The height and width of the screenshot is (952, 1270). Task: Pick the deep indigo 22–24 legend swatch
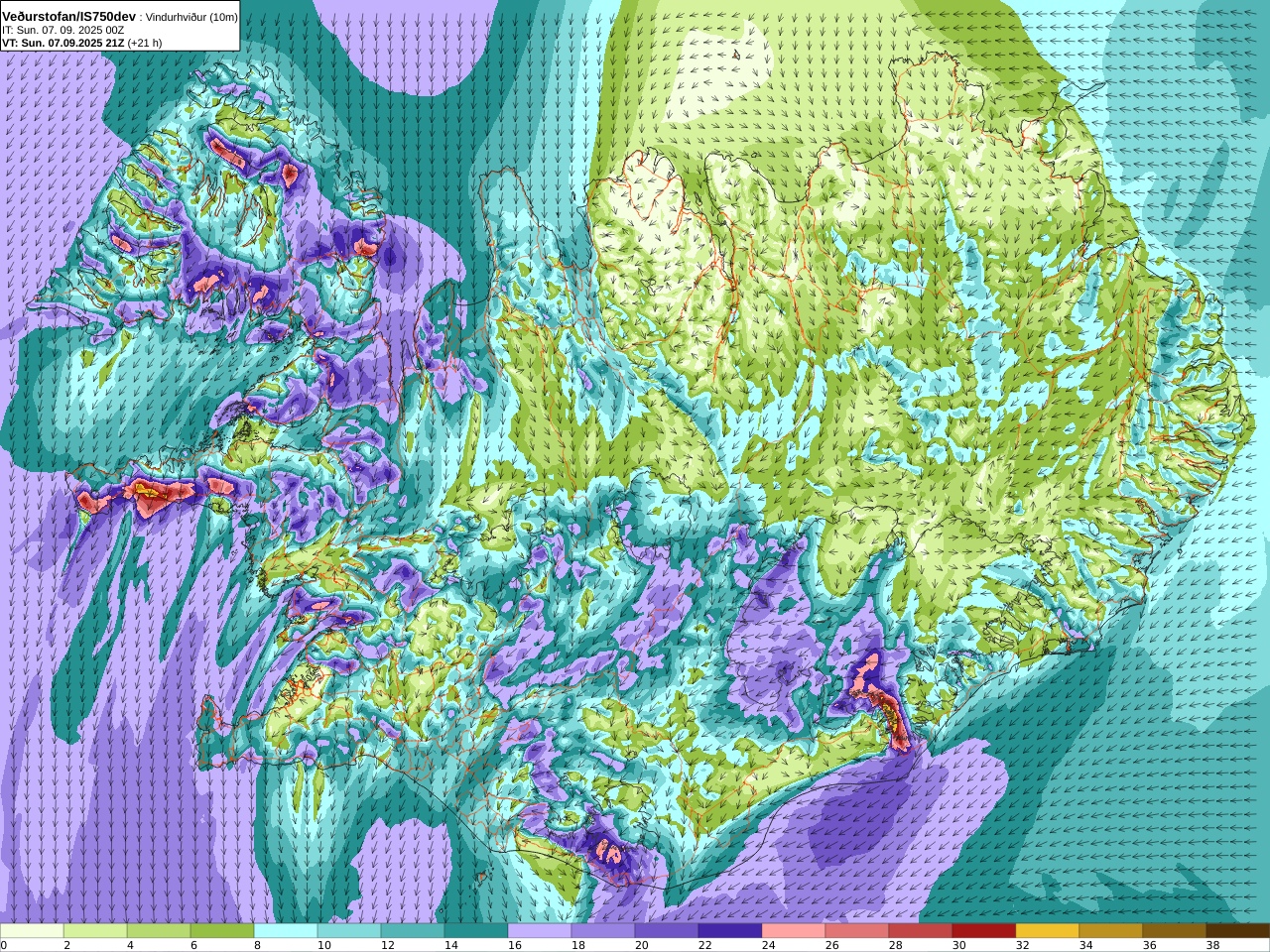[730, 931]
